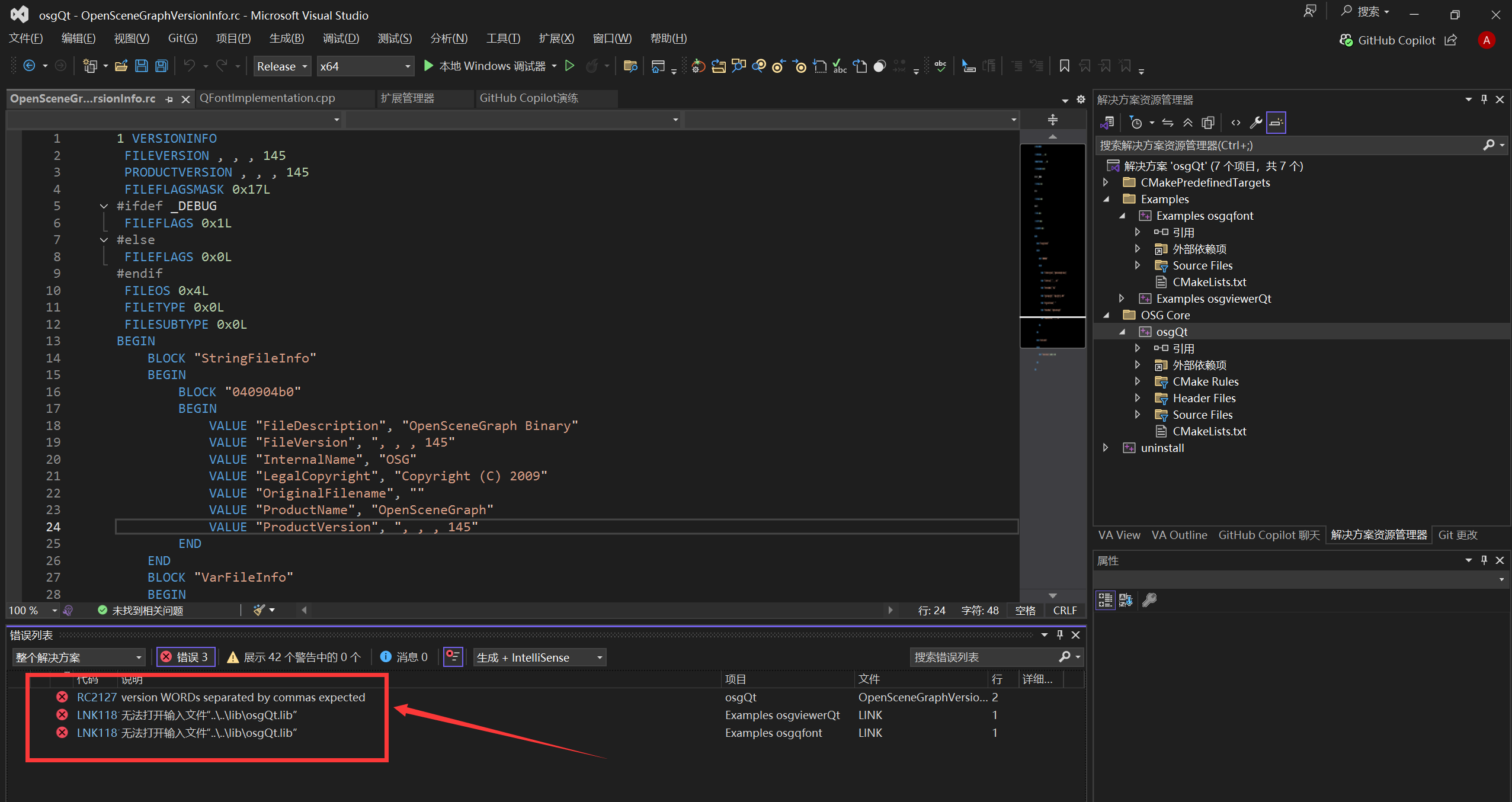Expand Header Files under osgQt
Image resolution: width=1512 pixels, height=802 pixels.
[x=1137, y=398]
